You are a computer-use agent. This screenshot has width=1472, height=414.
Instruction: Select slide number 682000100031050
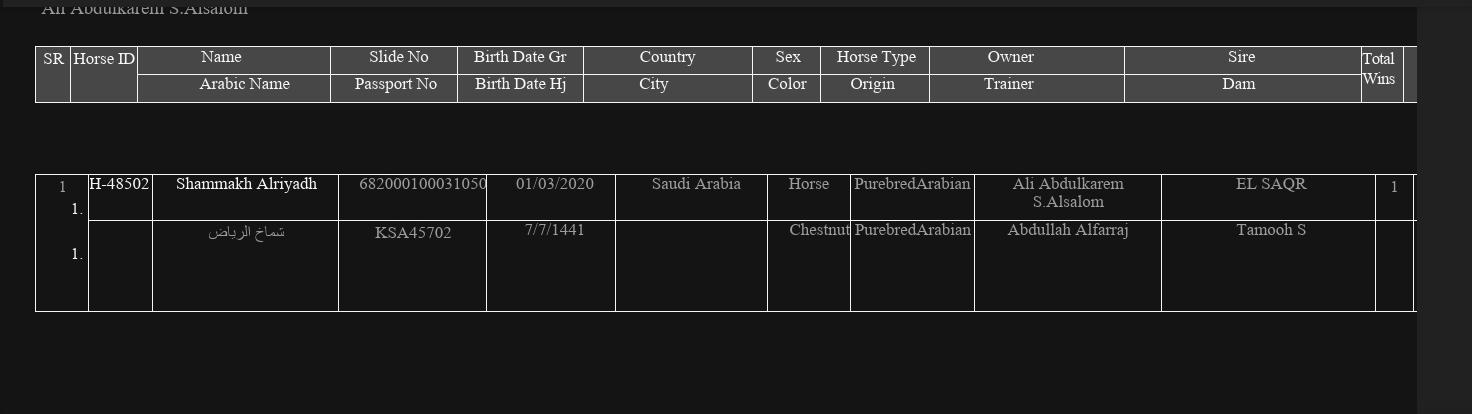click(x=422, y=184)
